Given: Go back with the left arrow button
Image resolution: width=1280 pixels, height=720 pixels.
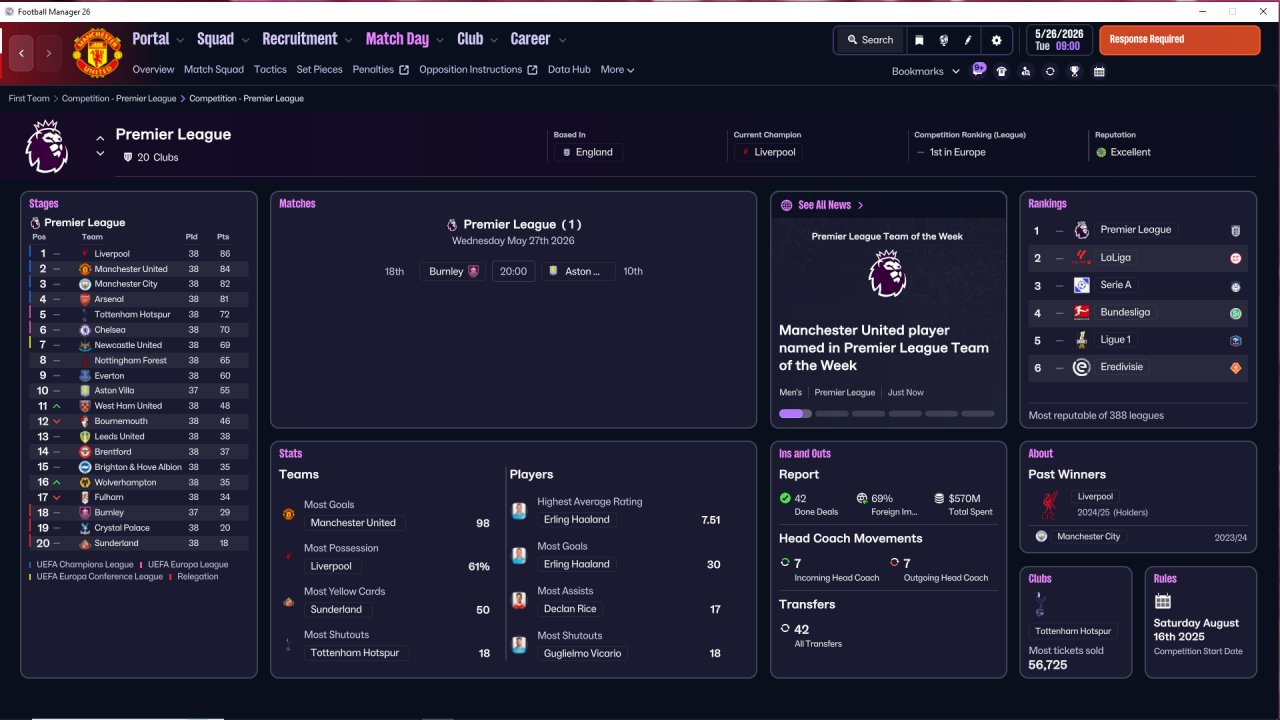Looking at the screenshot, I should click(22, 53).
